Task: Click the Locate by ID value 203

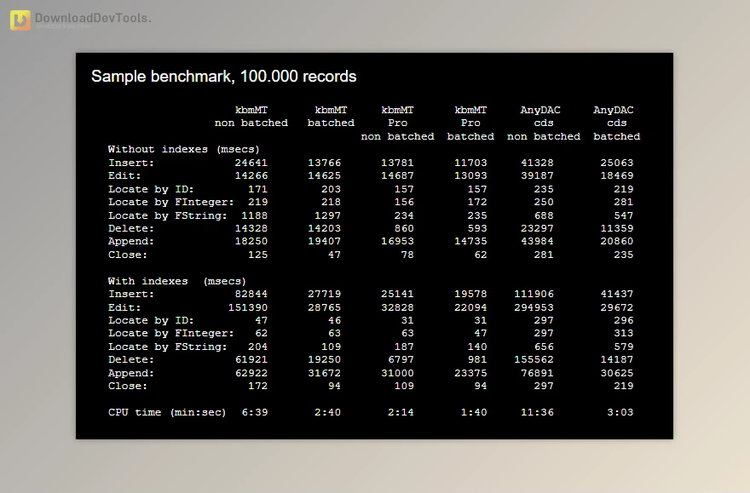Action: pyautogui.click(x=331, y=189)
